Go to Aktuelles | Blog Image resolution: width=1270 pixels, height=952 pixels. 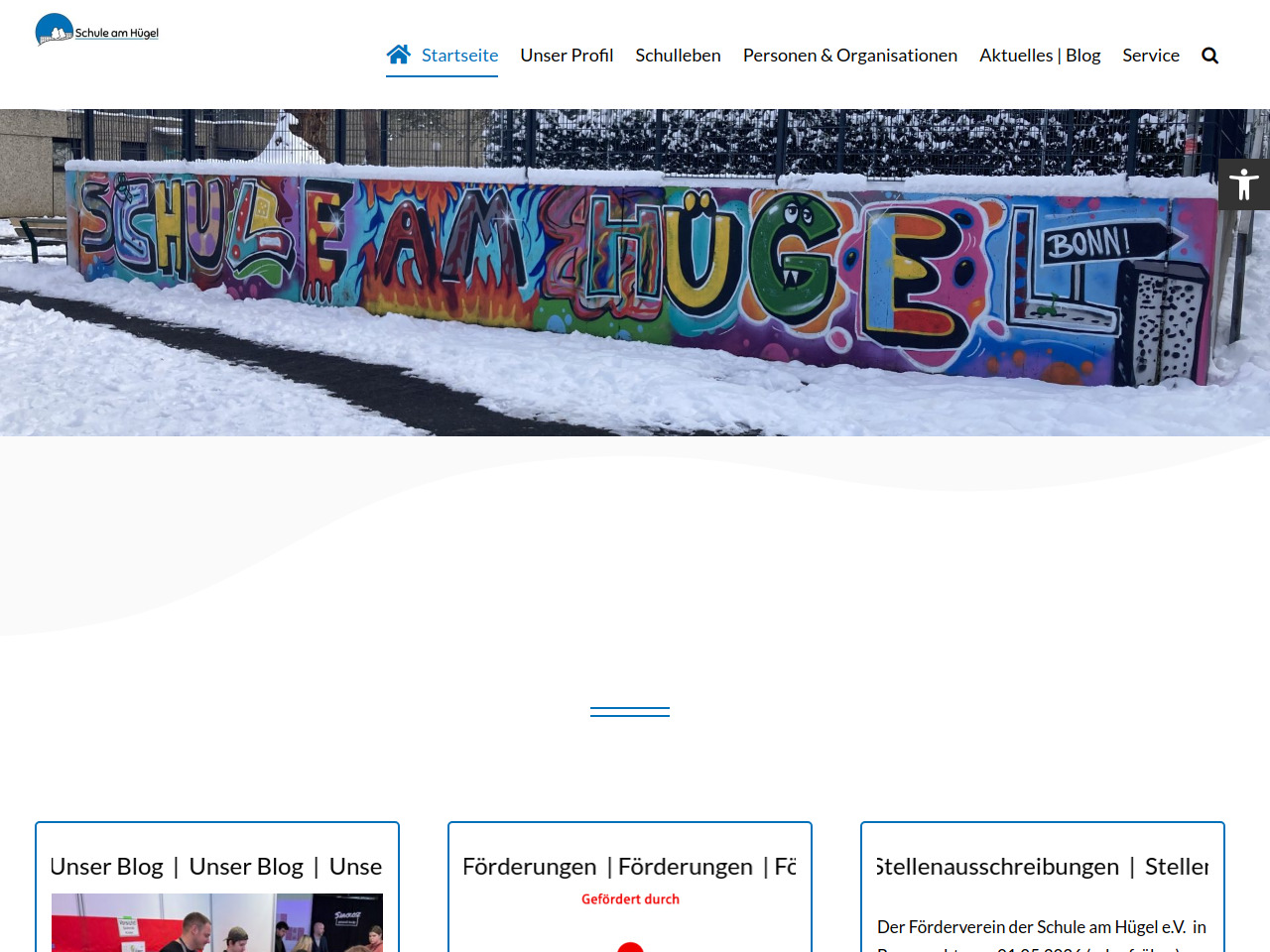pos(1040,56)
